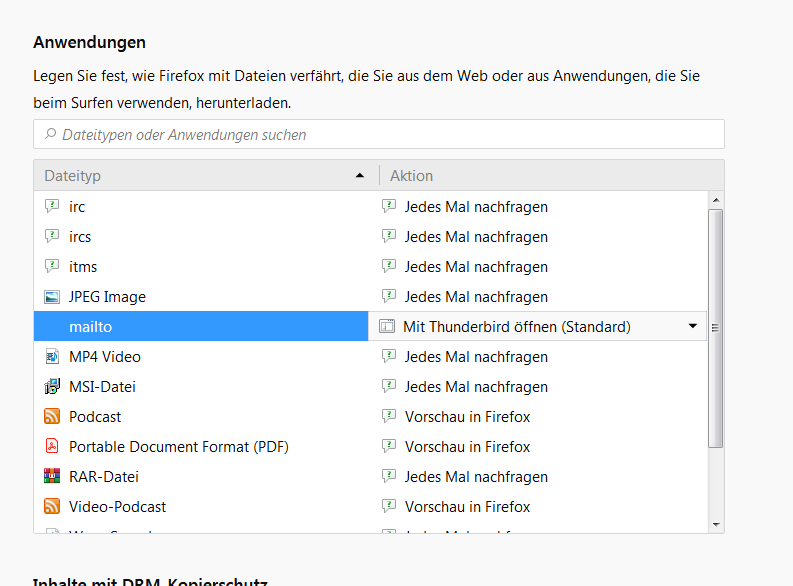Viewport: 793px width, 586px height.
Task: Click the action icon in ircs row
Action: point(388,236)
